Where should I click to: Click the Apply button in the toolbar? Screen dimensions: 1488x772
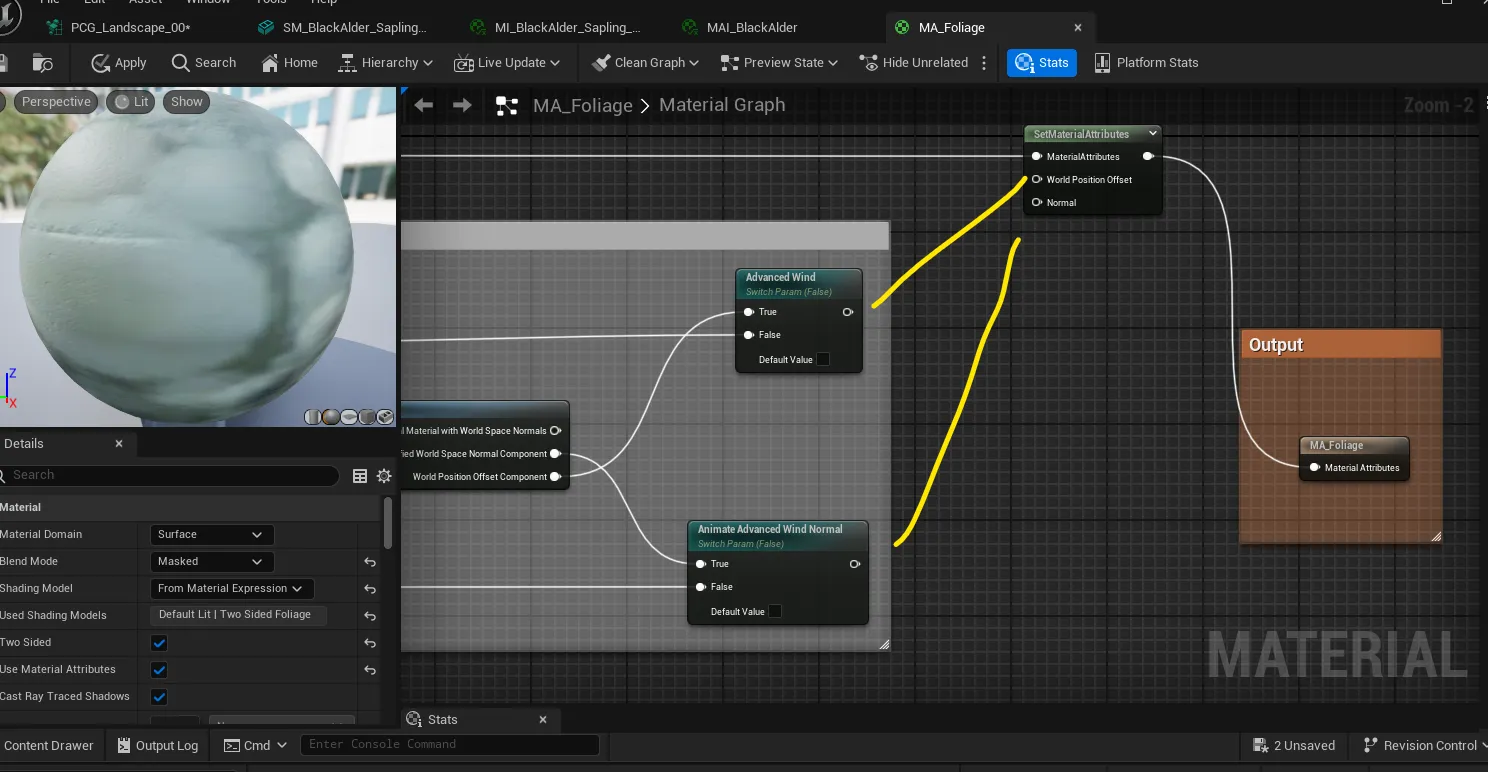pyautogui.click(x=119, y=62)
